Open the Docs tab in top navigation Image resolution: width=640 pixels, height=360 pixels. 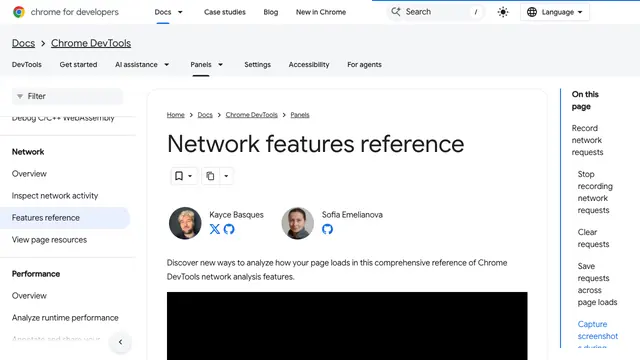[163, 12]
